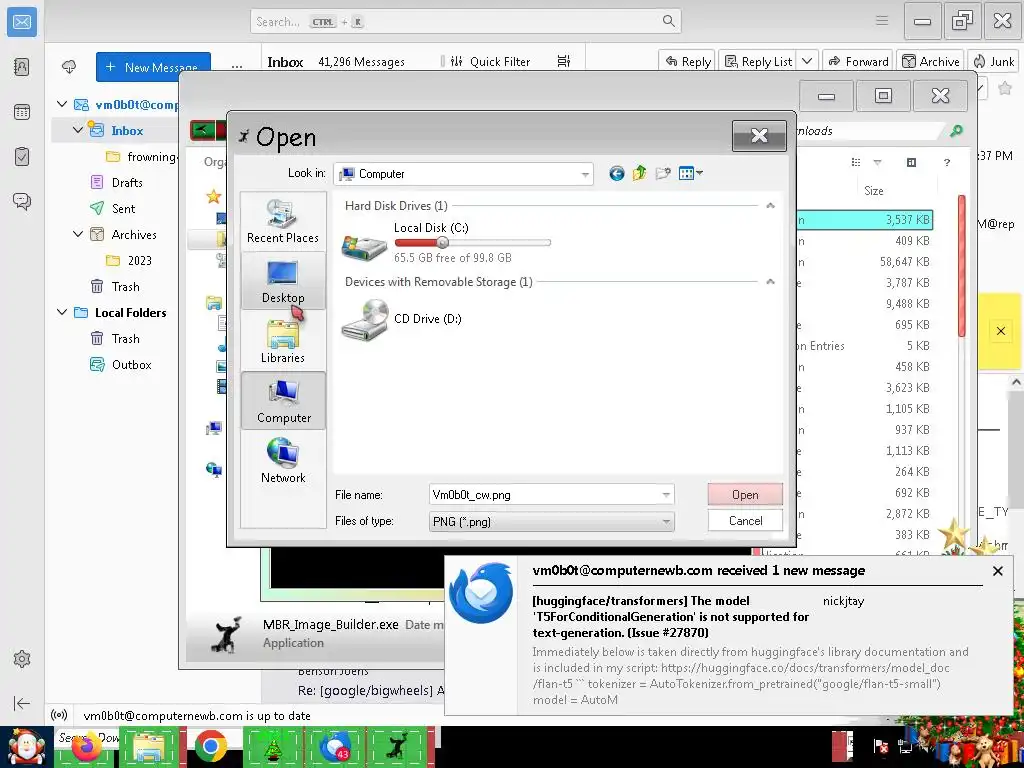1024x768 pixels.
Task: Open the Mail tab icon in Thunderbird
Action: [22, 22]
